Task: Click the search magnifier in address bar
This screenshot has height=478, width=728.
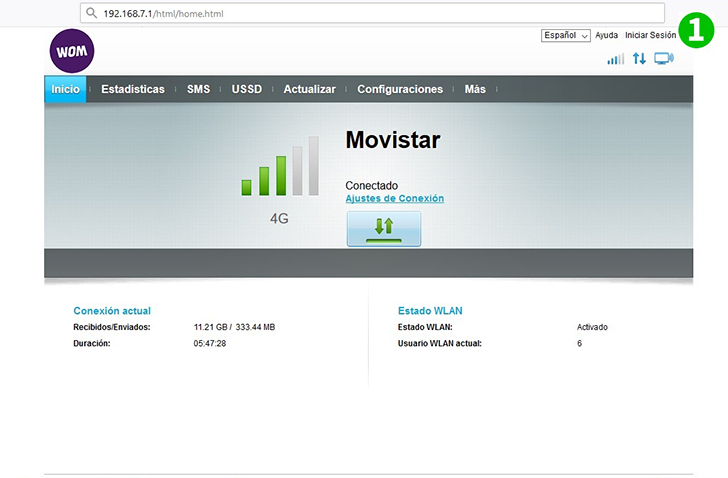Action: 91,13
